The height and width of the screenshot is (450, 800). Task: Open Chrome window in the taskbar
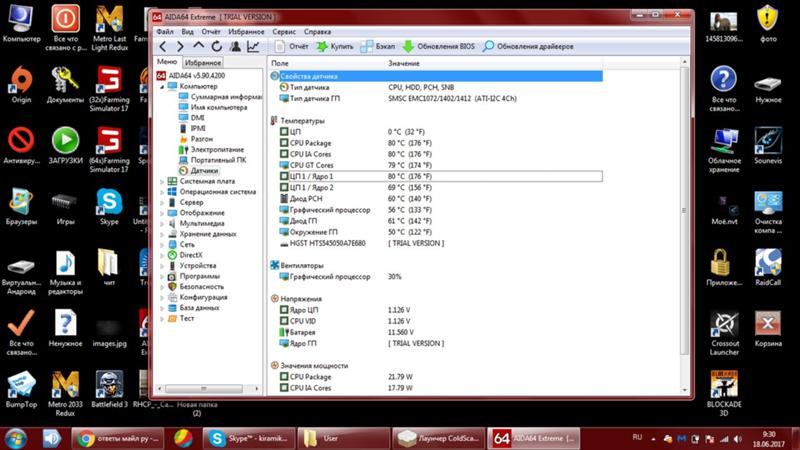pyautogui.click(x=118, y=438)
